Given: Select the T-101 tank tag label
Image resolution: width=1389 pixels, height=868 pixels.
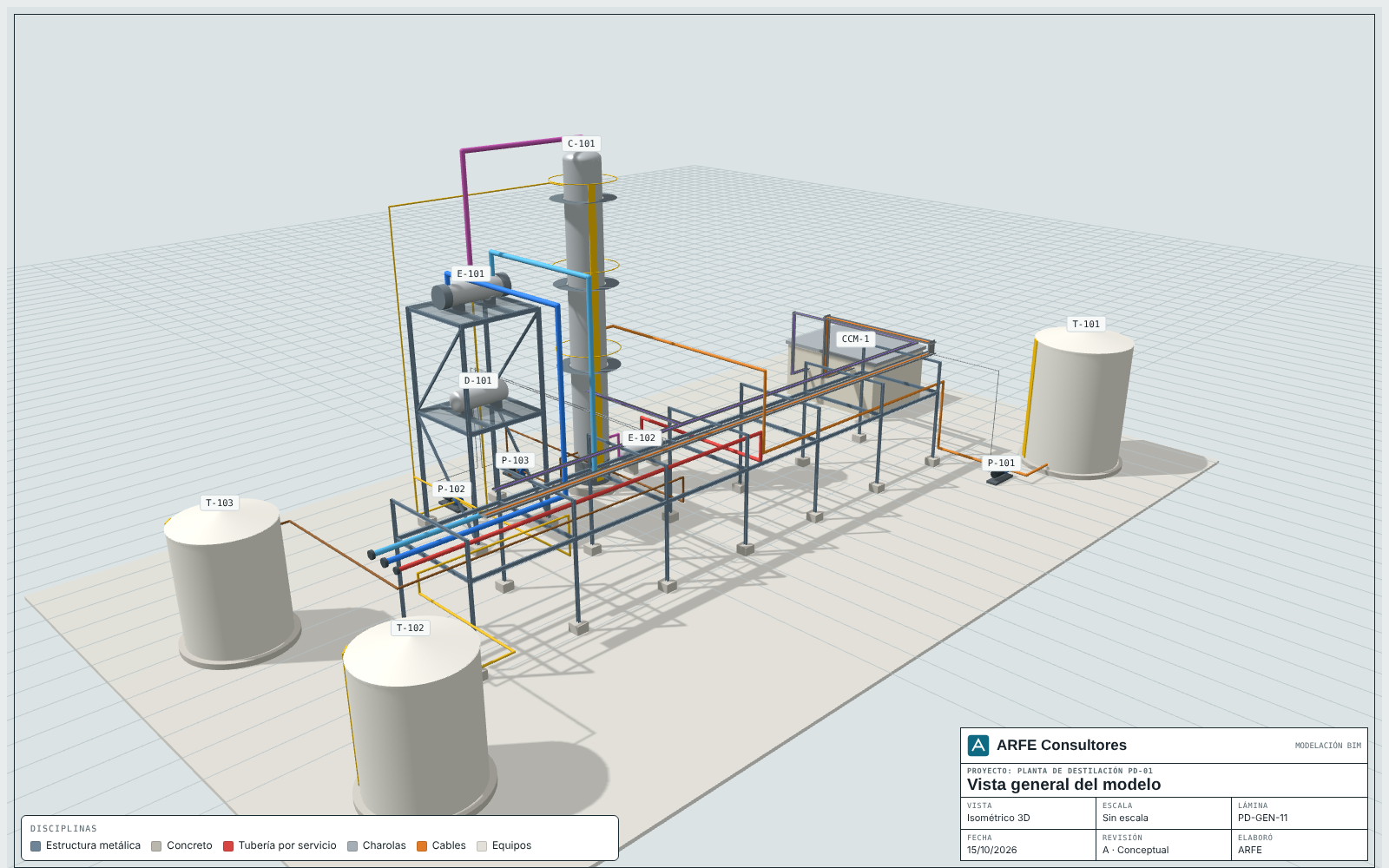Looking at the screenshot, I should 1086,325.
